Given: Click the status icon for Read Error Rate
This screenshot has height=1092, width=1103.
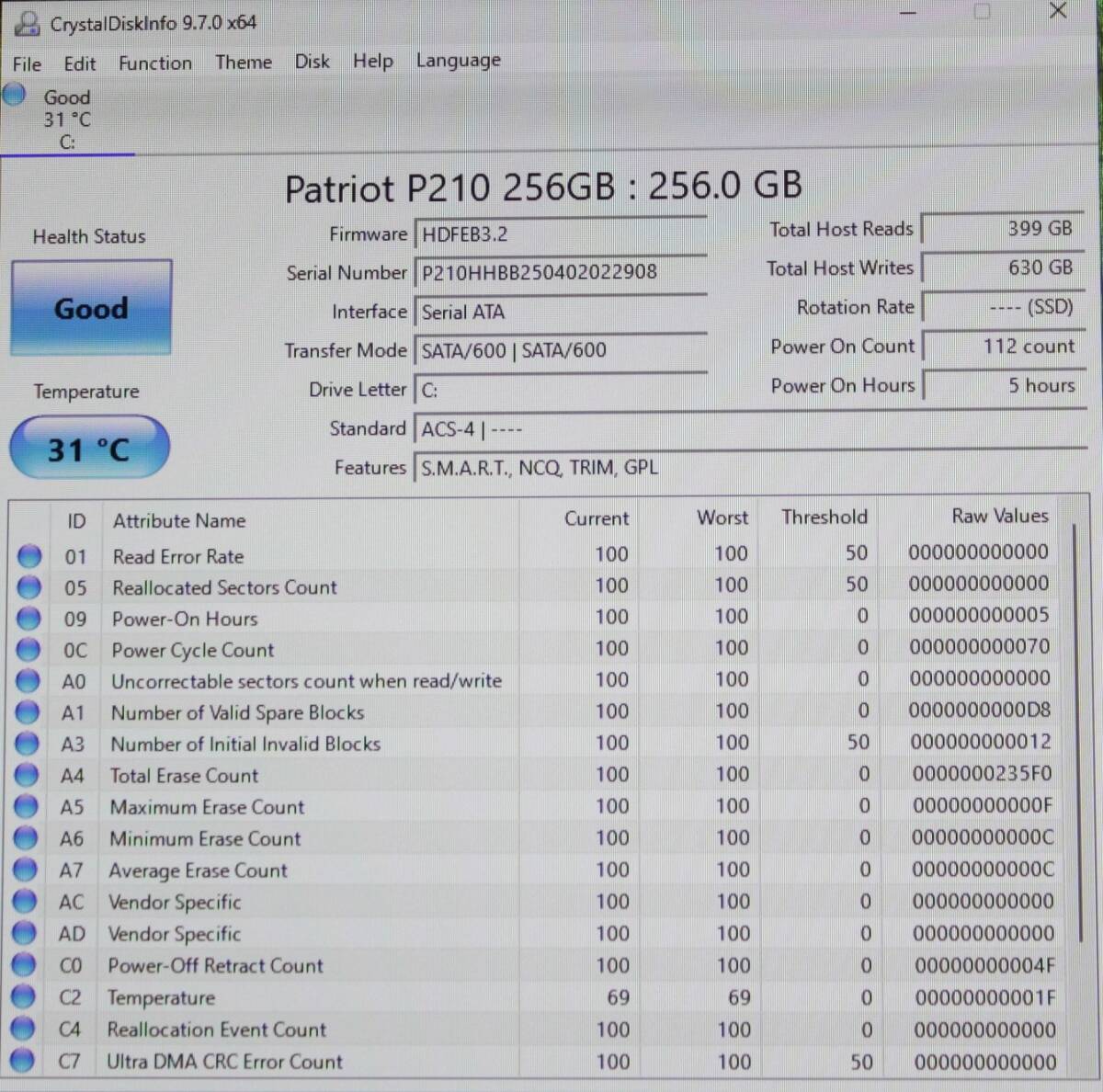Looking at the screenshot, I should click(x=29, y=555).
